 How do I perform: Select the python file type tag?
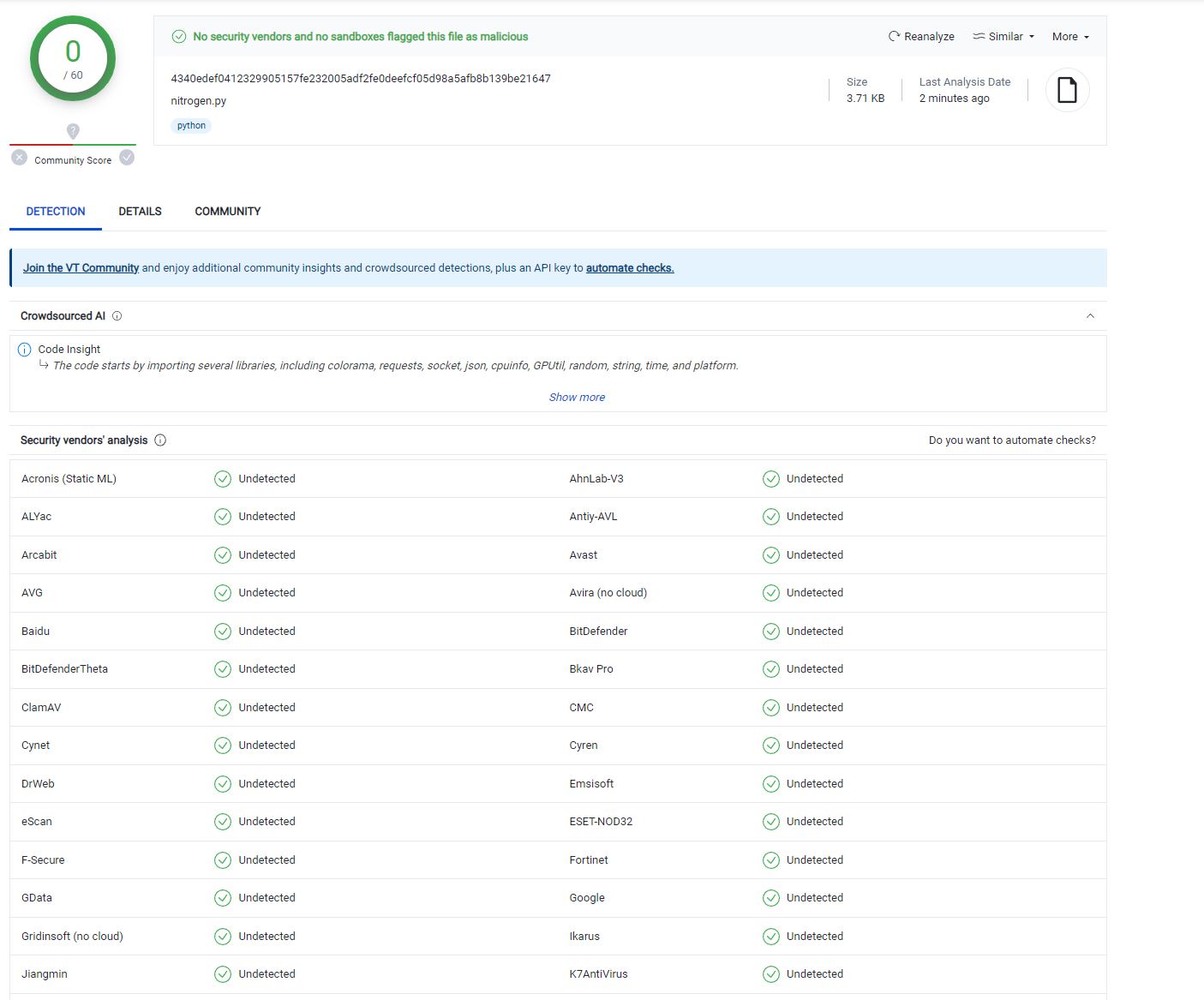pyautogui.click(x=190, y=125)
